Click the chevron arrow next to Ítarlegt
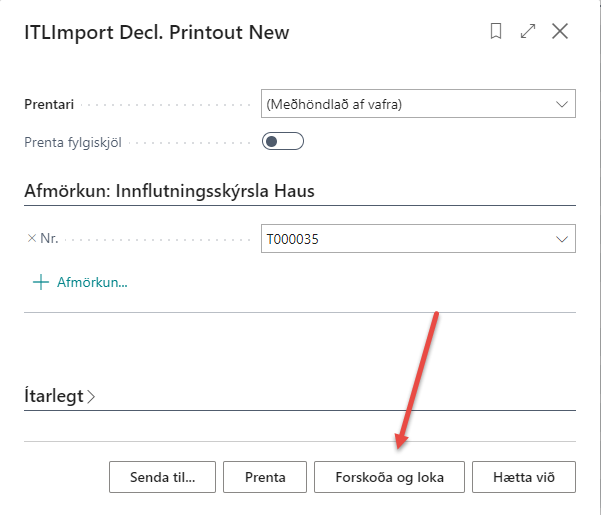 [x=92, y=396]
